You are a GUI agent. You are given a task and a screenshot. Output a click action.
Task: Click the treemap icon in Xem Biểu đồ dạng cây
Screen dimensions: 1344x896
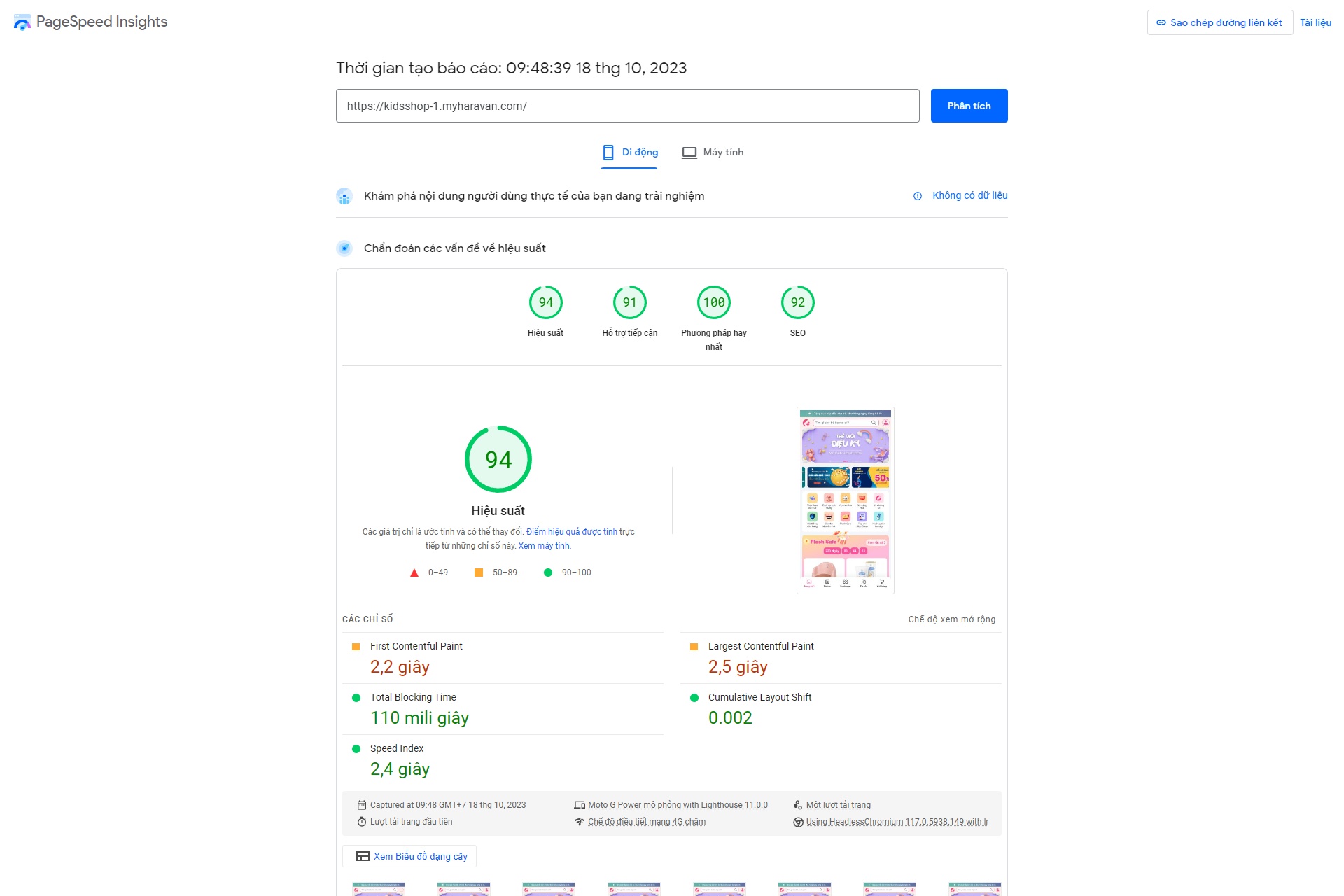click(363, 856)
